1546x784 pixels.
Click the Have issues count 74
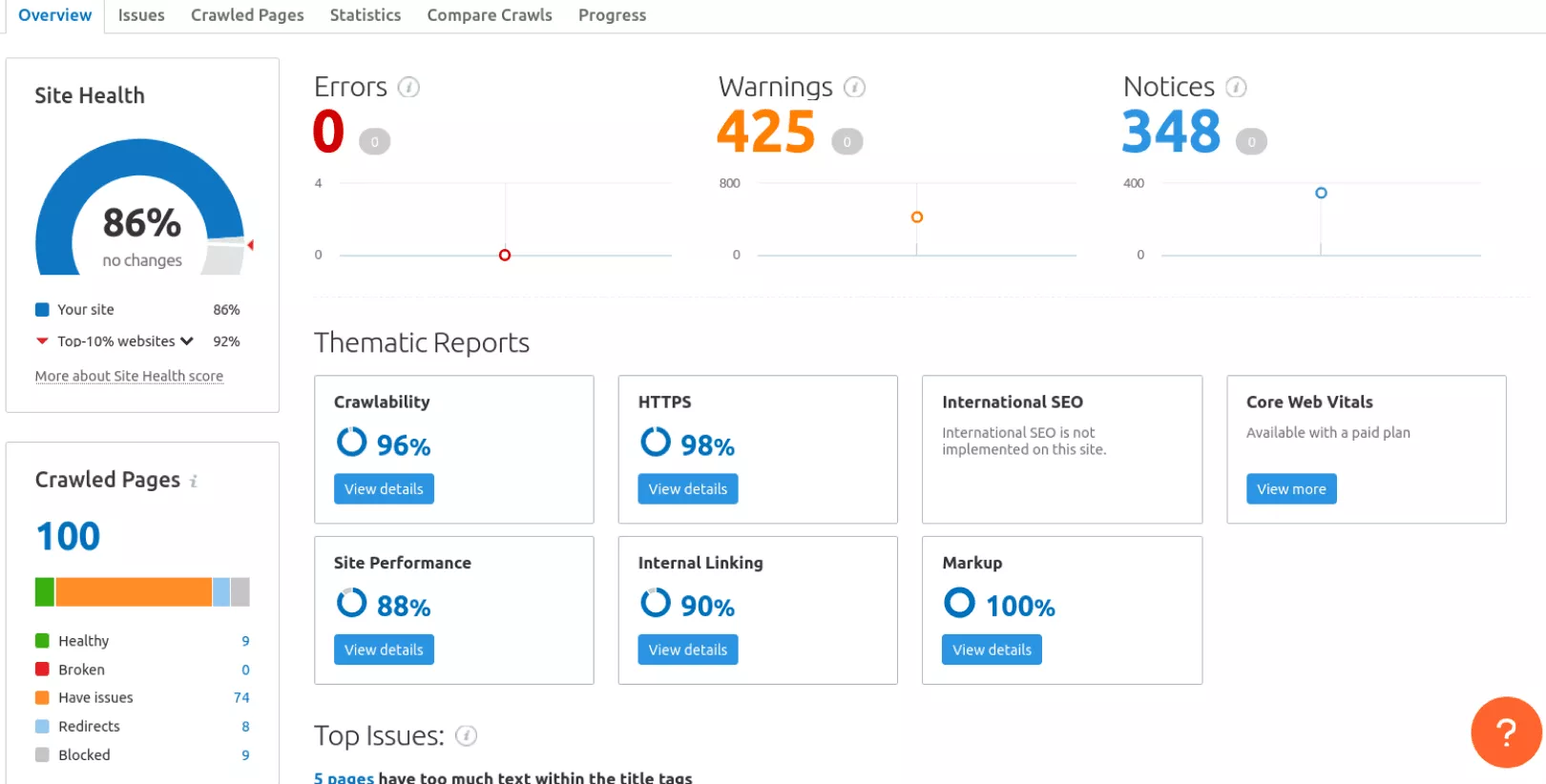click(x=241, y=697)
